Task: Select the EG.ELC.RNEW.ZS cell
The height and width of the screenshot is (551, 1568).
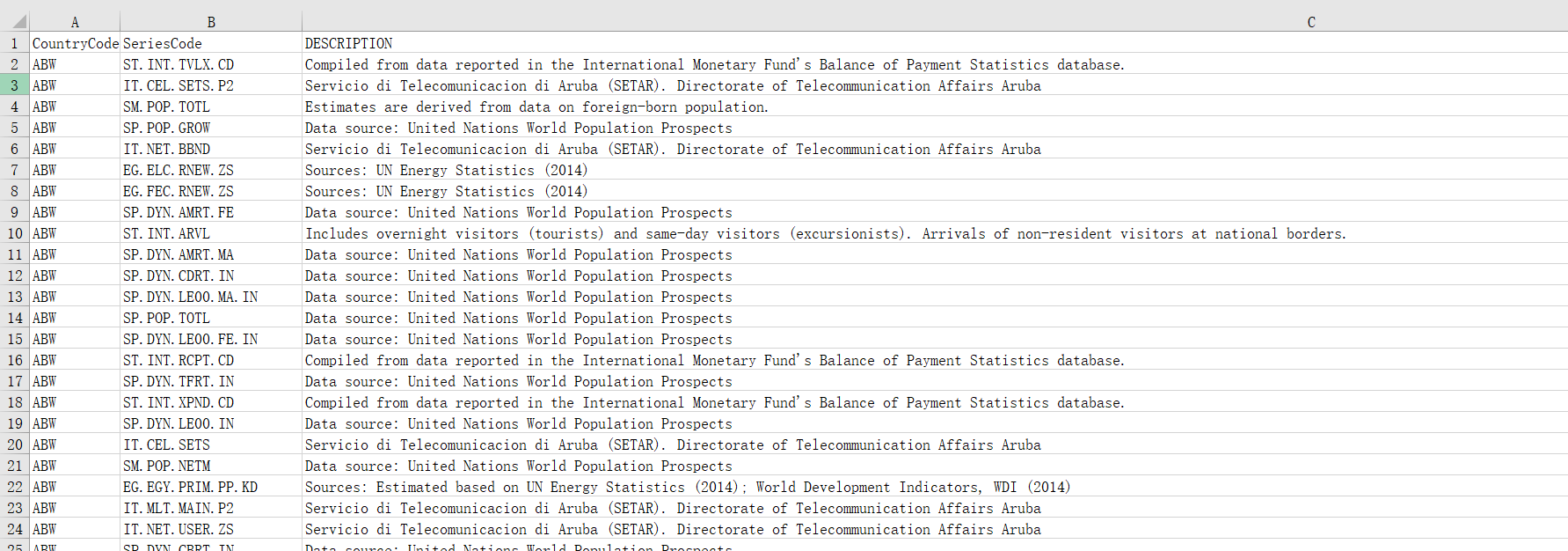Action: [179, 170]
